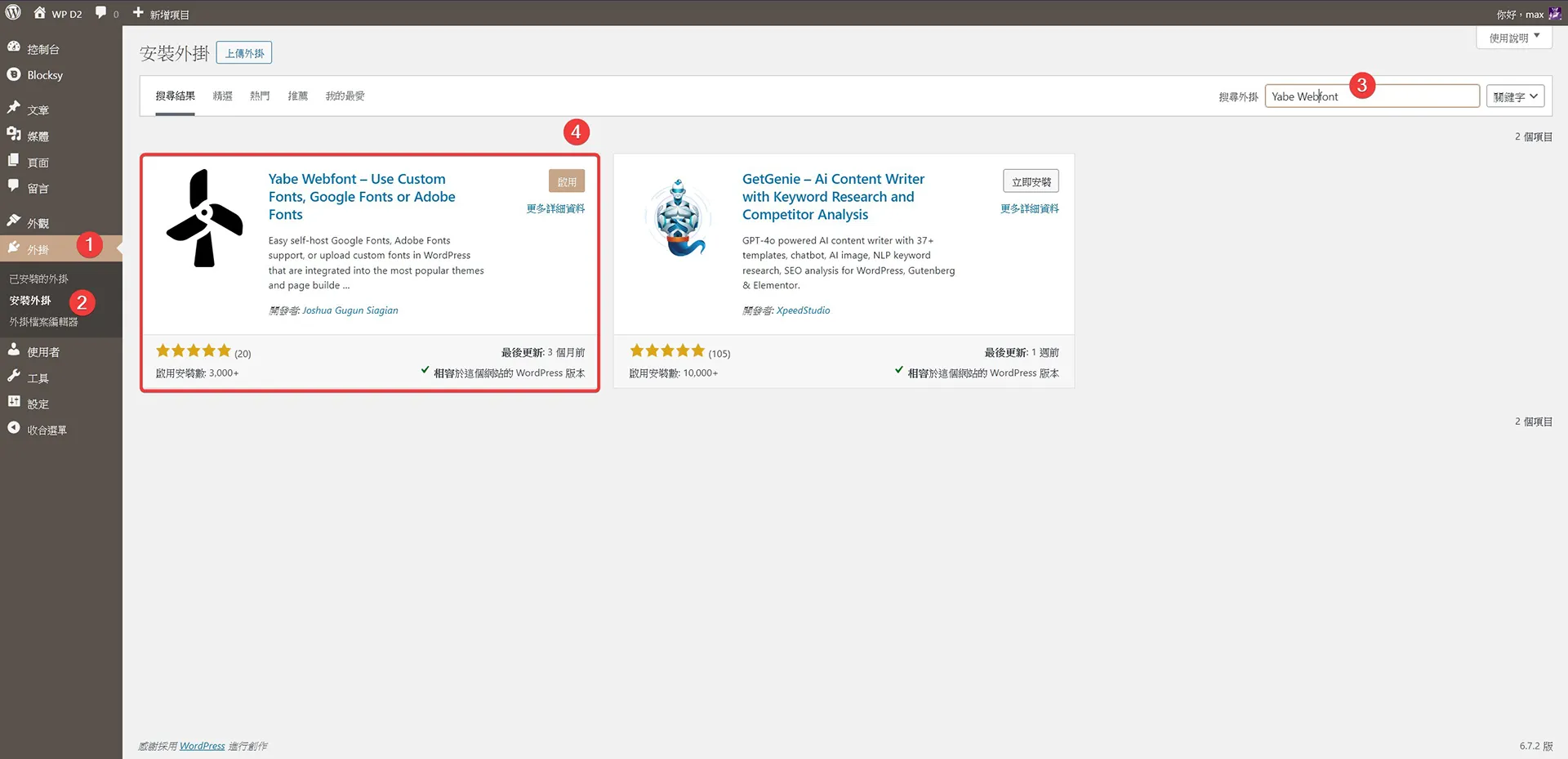1568x759 pixels.
Task: Select 最後更新: 3 個月前 text
Action: tap(543, 353)
